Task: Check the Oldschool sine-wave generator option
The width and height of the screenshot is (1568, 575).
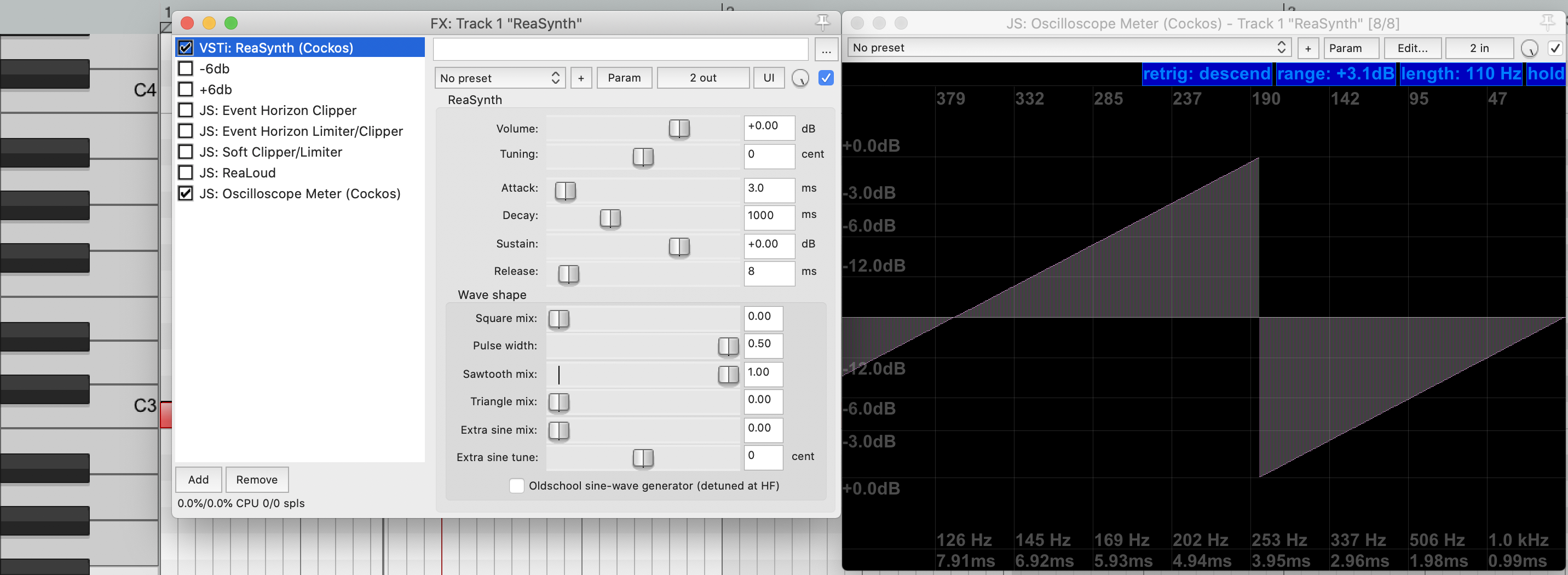Action: tap(516, 485)
